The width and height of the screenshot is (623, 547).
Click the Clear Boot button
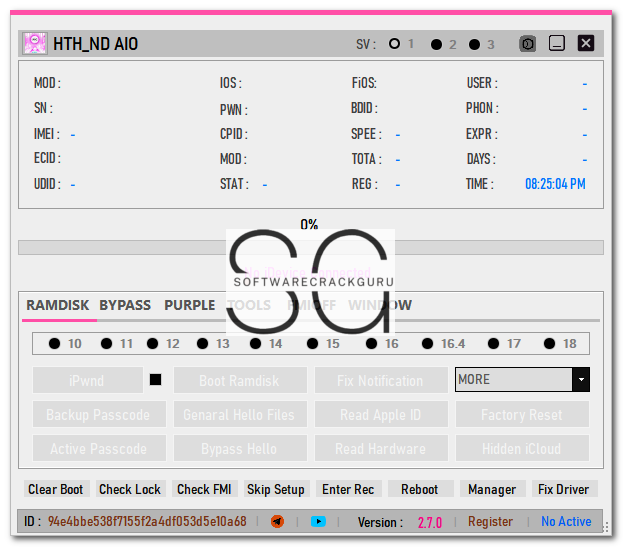coord(56,489)
